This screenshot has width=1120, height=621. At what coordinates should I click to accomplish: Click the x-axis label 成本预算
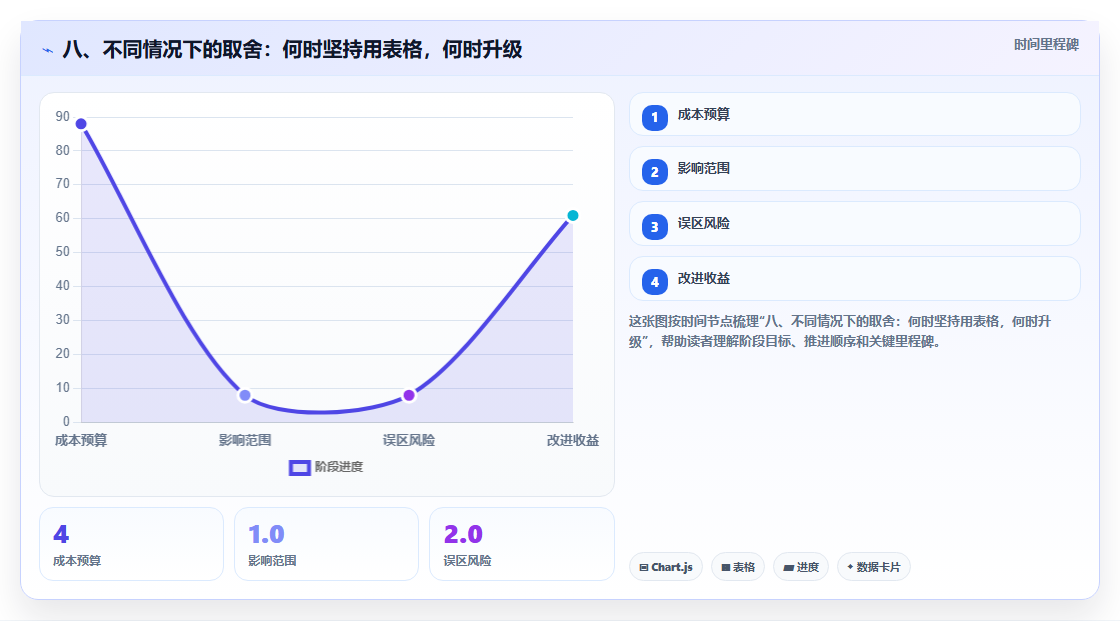(x=81, y=440)
